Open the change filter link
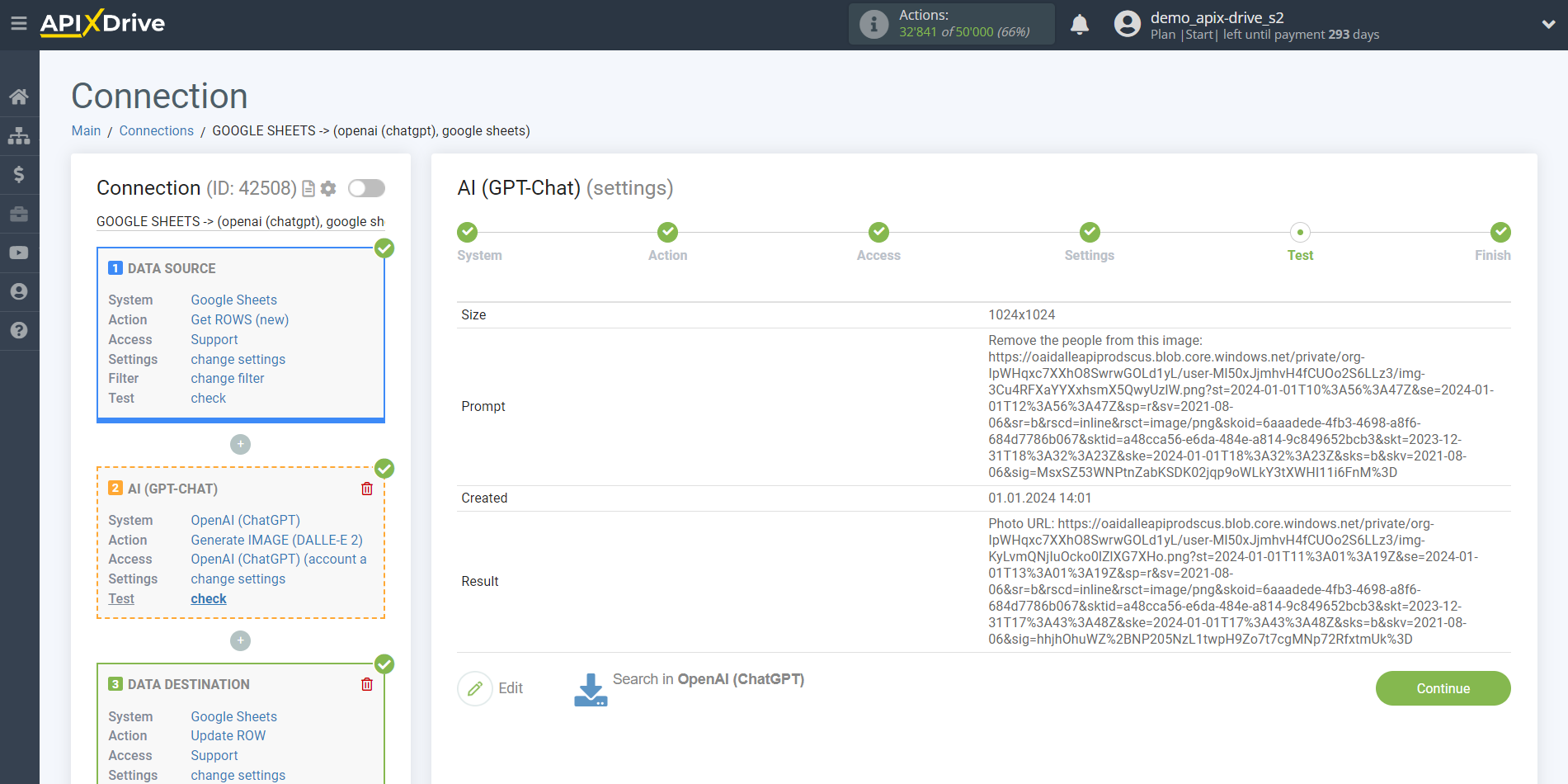 coord(228,378)
